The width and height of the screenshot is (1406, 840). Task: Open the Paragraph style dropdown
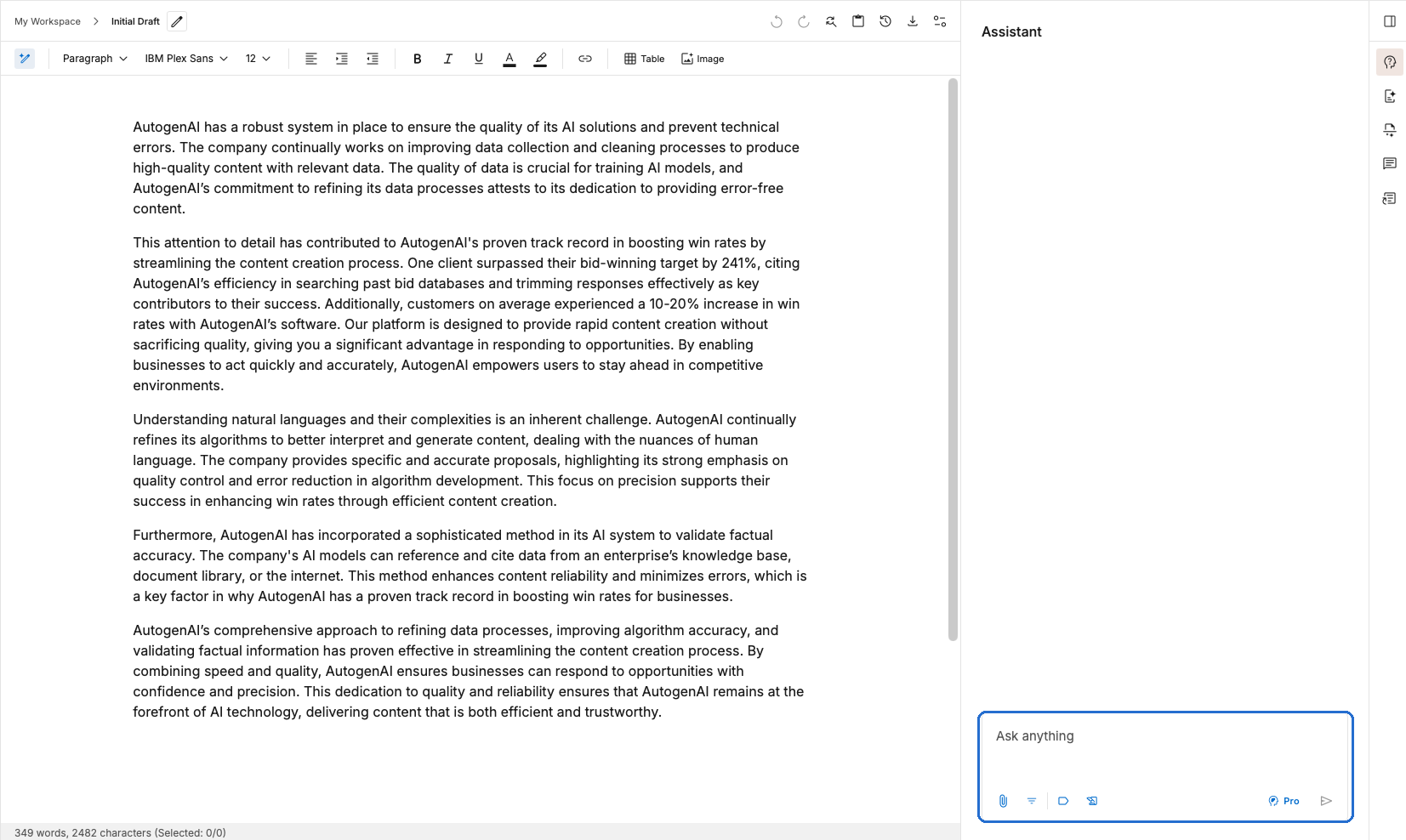tap(94, 59)
